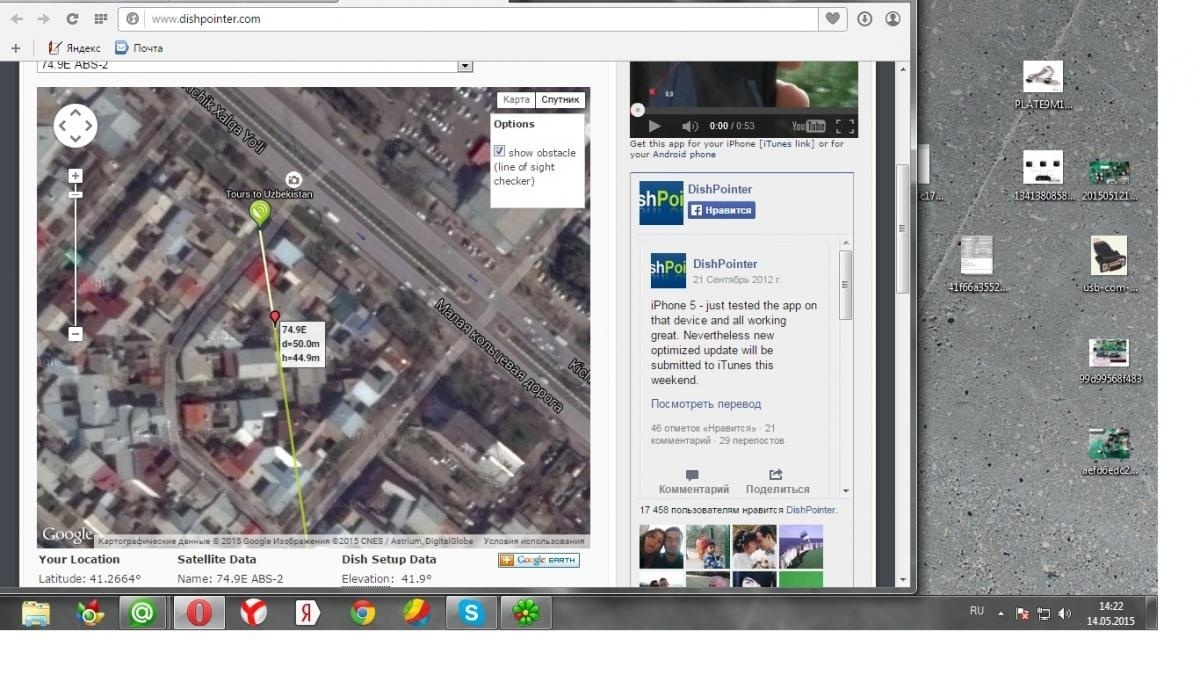The width and height of the screenshot is (1200, 675).
Task: Click Посмотреть перевод translation link
Action: 706,404
